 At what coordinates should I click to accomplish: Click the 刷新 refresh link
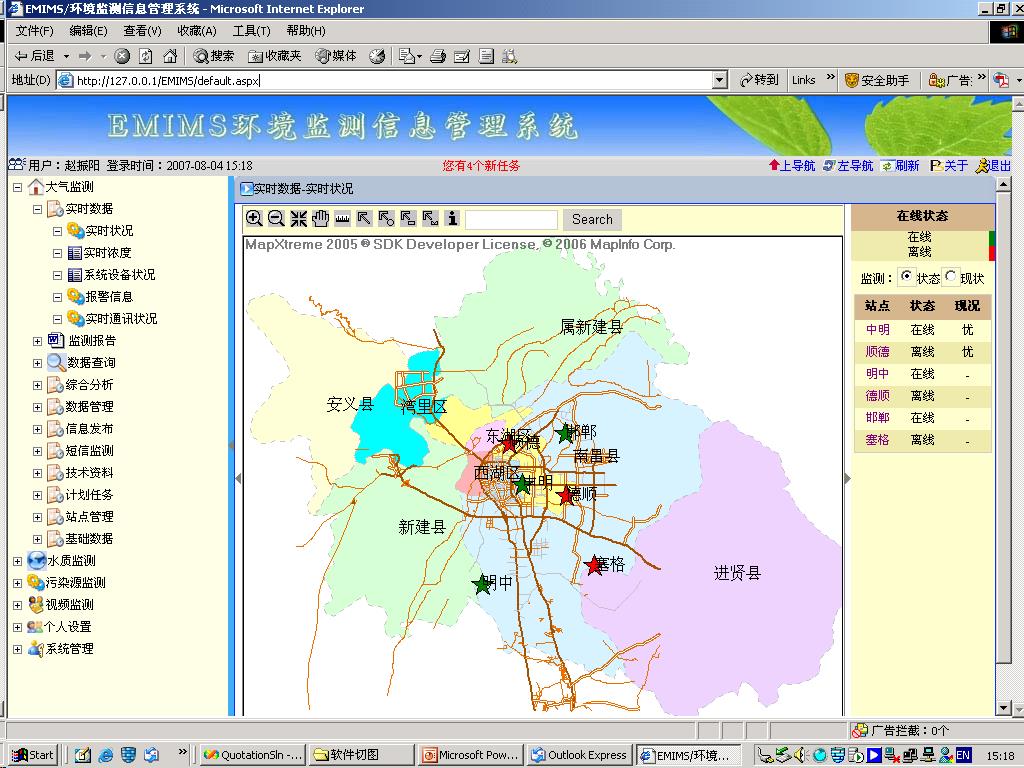(901, 166)
